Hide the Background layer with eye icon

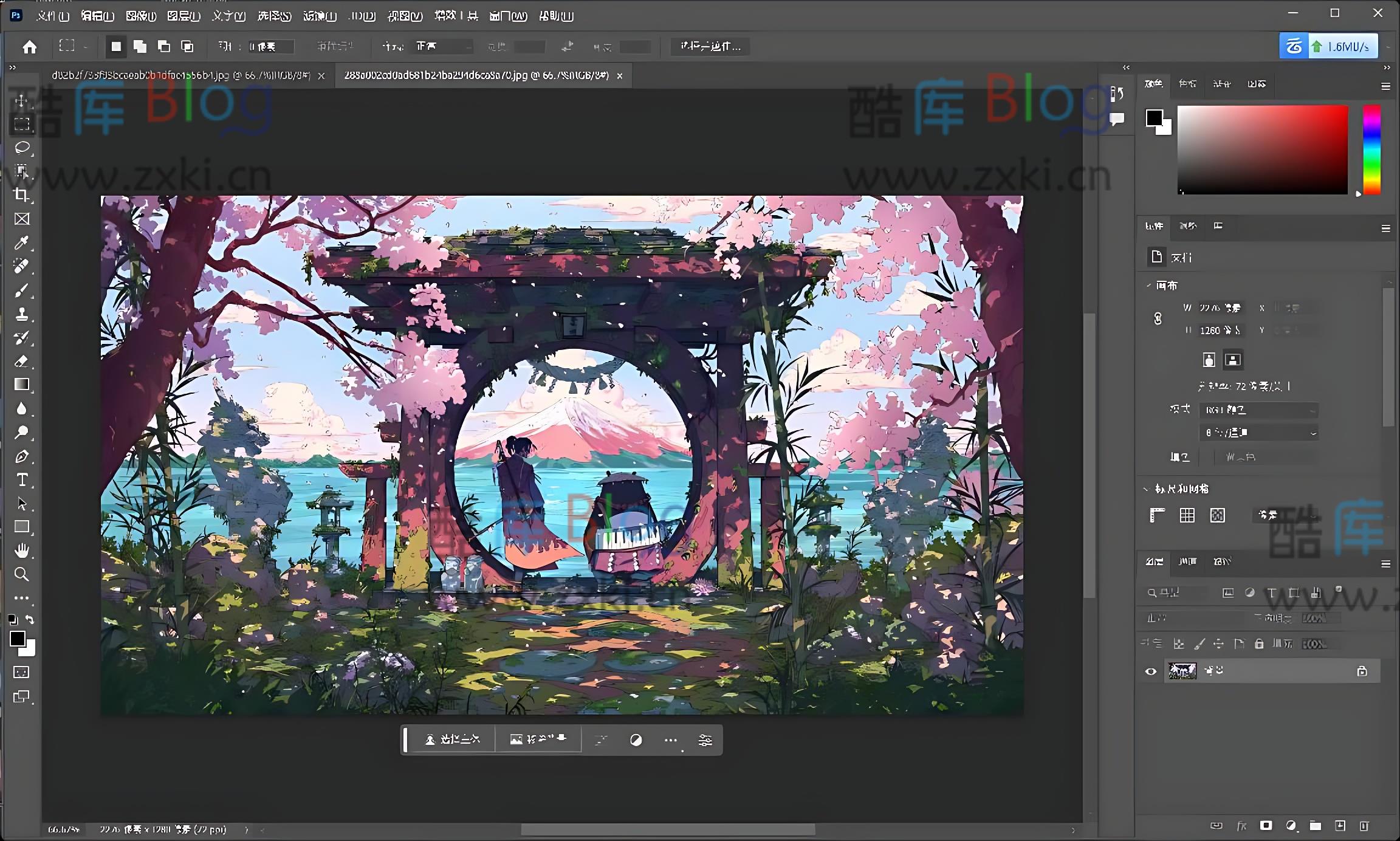tap(1151, 671)
